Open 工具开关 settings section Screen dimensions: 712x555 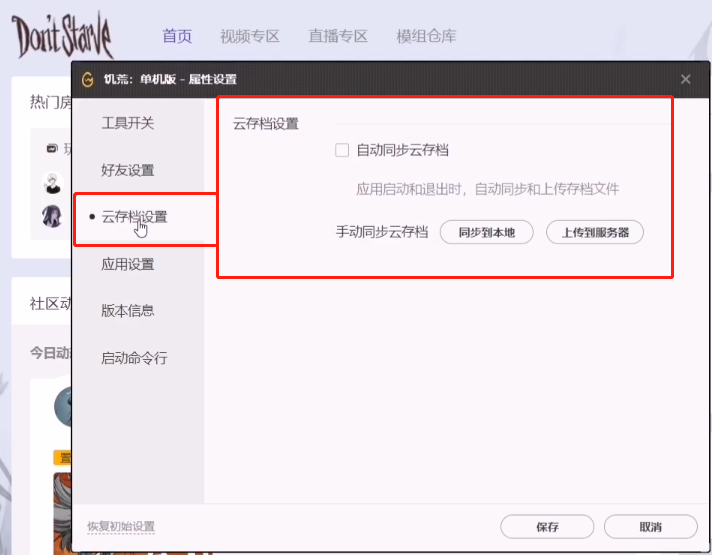tap(128, 123)
